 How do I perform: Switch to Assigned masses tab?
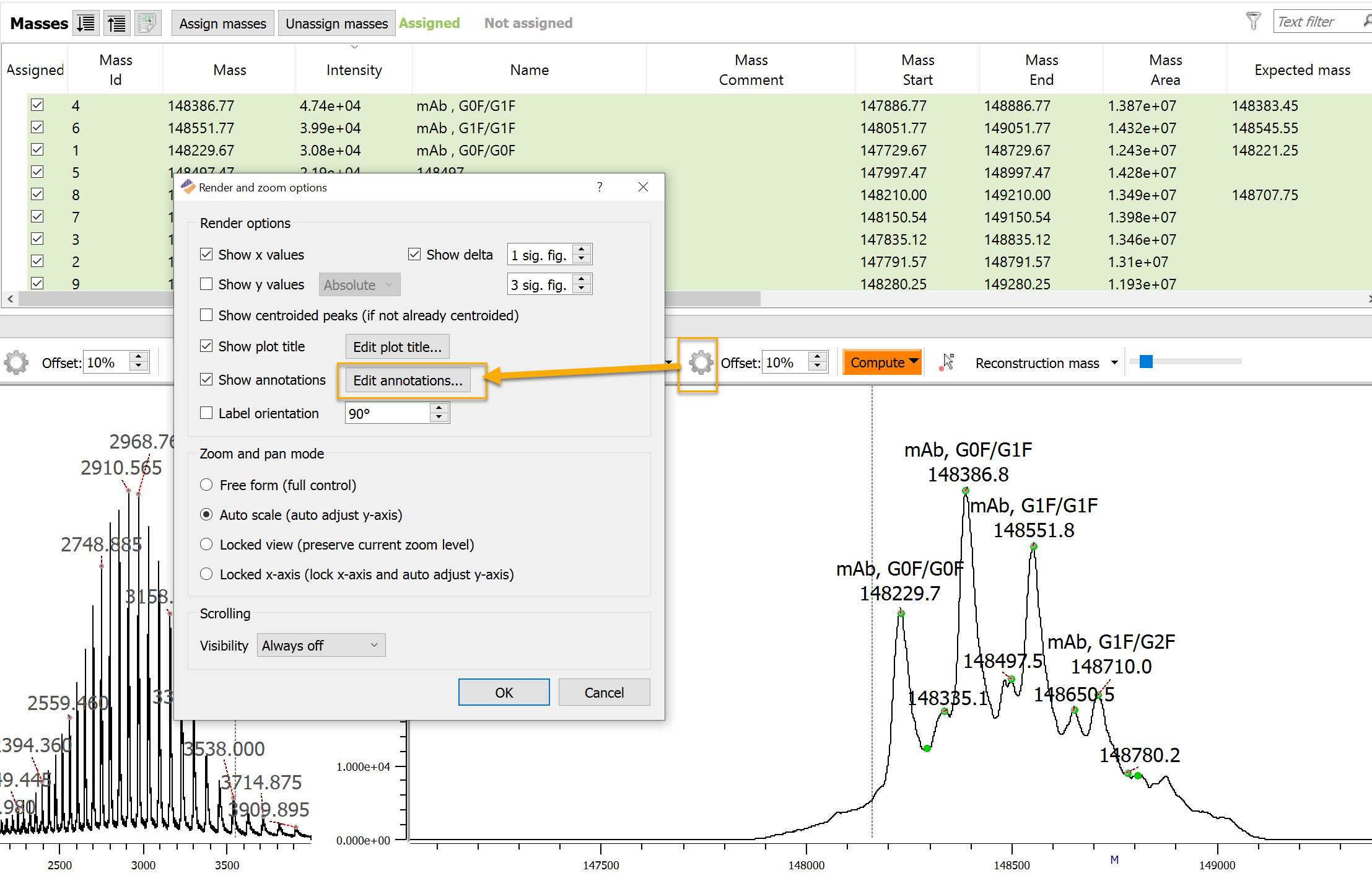coord(429,24)
